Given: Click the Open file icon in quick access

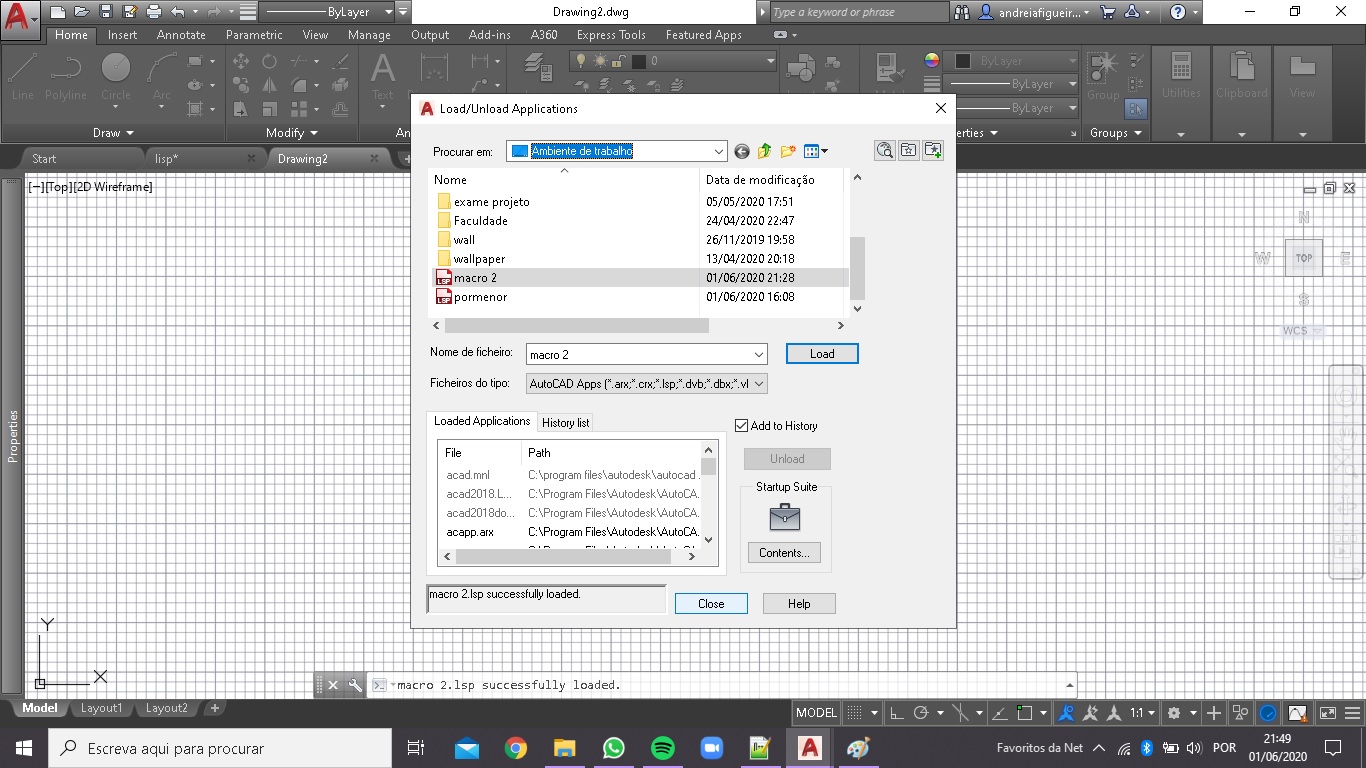Looking at the screenshot, I should pyautogui.click(x=81, y=12).
